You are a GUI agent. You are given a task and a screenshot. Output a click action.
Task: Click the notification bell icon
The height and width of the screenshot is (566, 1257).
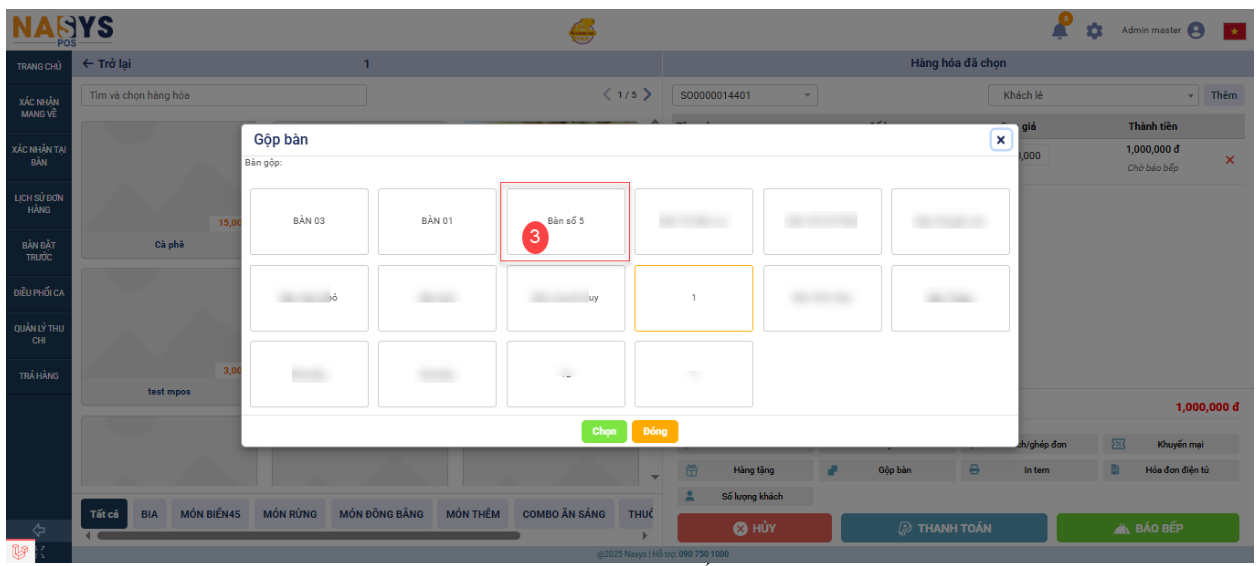pos(1060,30)
